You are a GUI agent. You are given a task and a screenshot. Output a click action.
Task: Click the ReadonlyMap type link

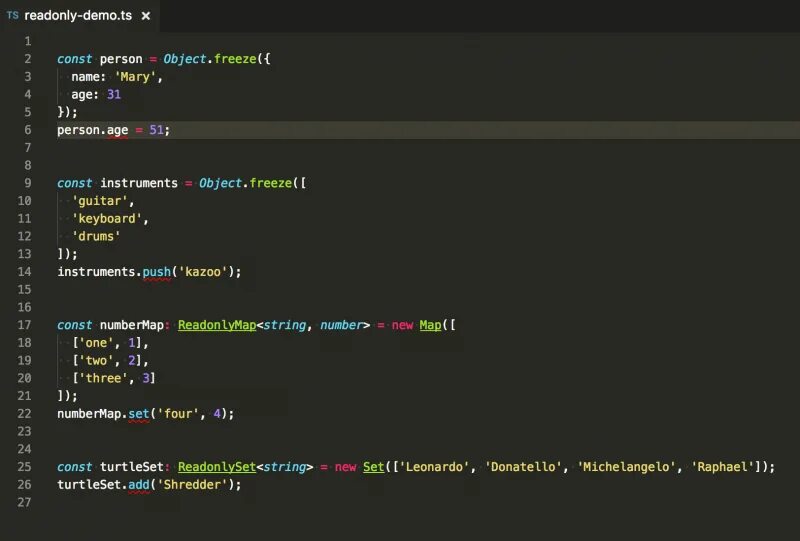[217, 325]
